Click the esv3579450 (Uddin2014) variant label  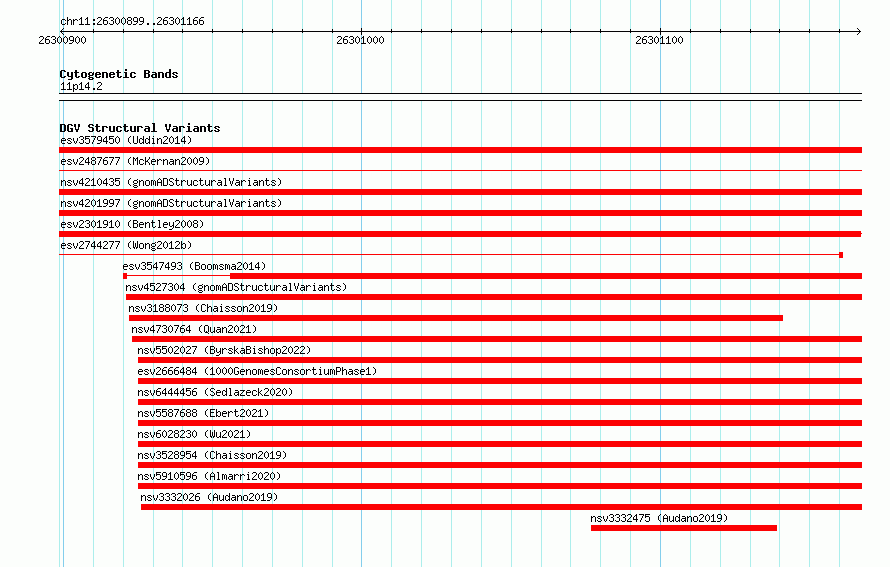126,140
